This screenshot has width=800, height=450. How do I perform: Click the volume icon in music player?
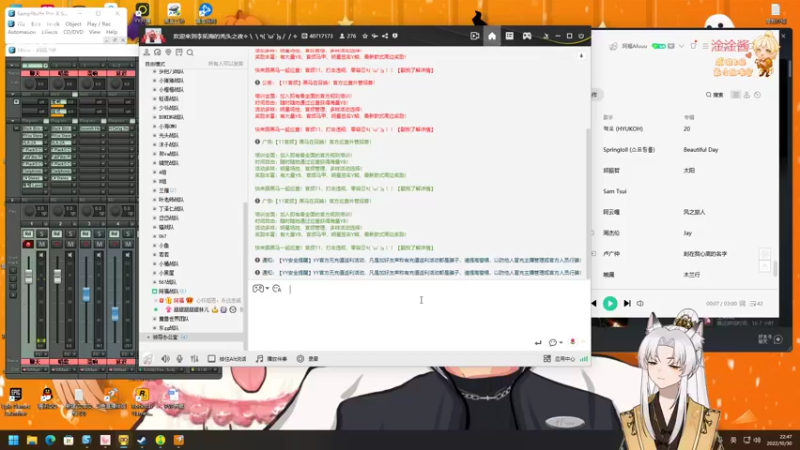640,304
